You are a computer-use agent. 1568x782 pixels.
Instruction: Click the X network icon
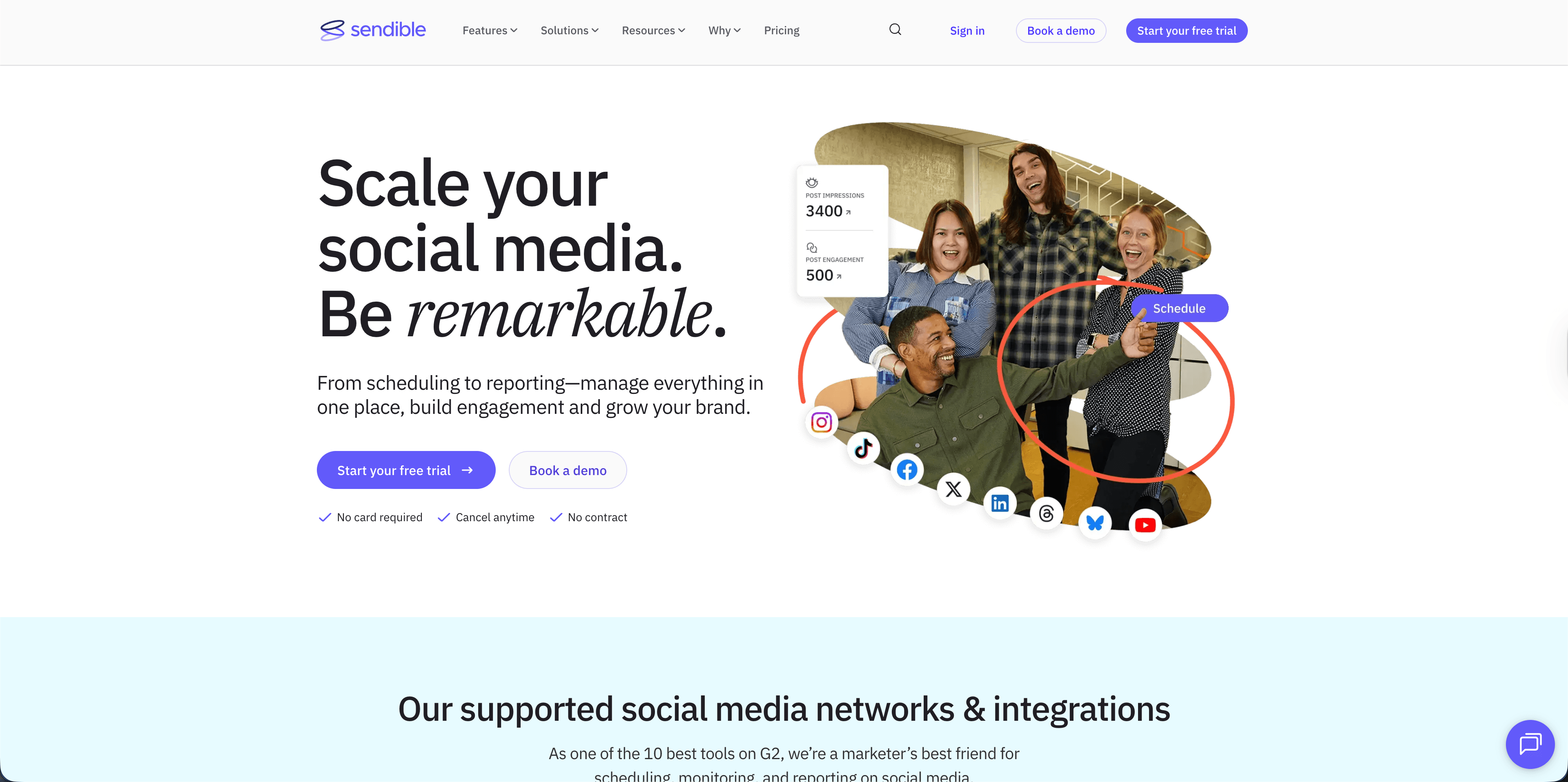(x=953, y=489)
